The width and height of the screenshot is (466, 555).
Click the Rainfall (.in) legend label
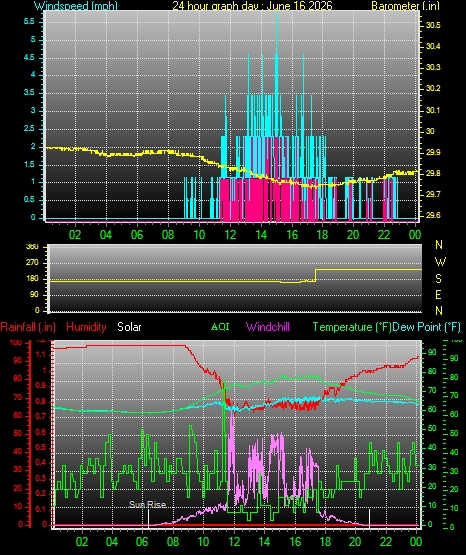point(28,327)
